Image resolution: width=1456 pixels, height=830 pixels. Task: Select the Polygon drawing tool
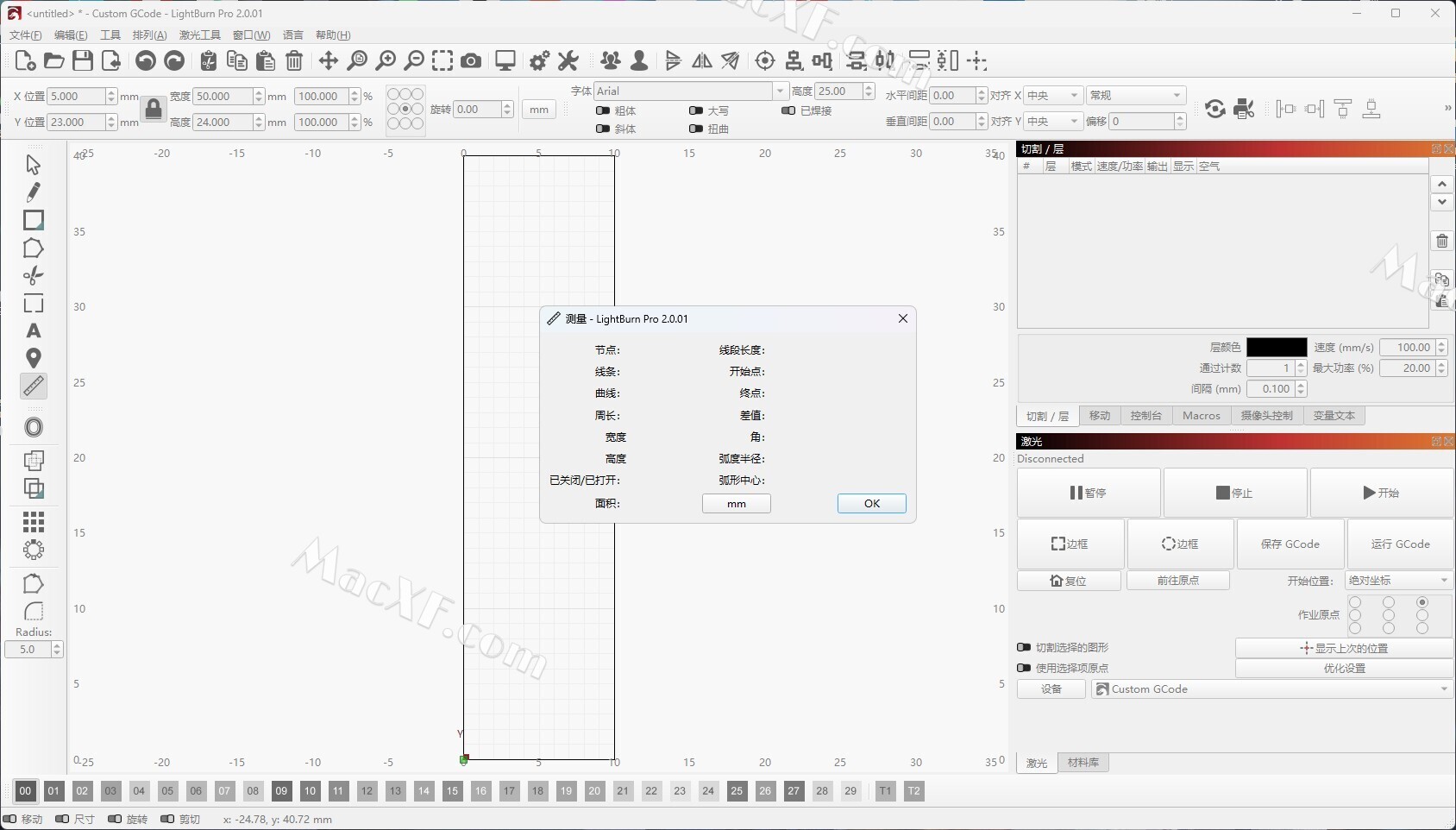(x=34, y=248)
